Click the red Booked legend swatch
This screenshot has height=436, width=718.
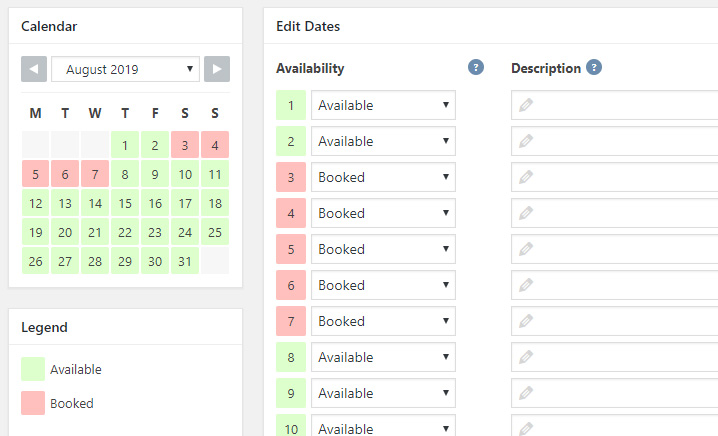[x=33, y=403]
